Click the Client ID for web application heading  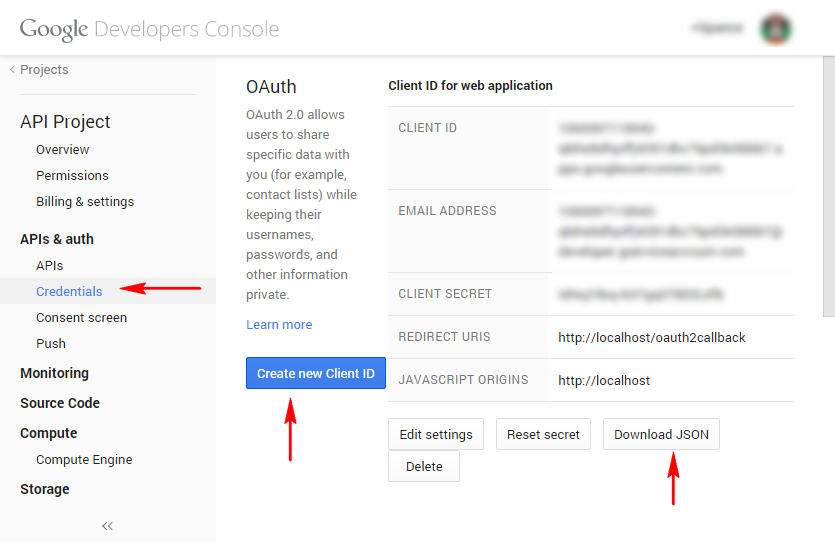tap(470, 86)
